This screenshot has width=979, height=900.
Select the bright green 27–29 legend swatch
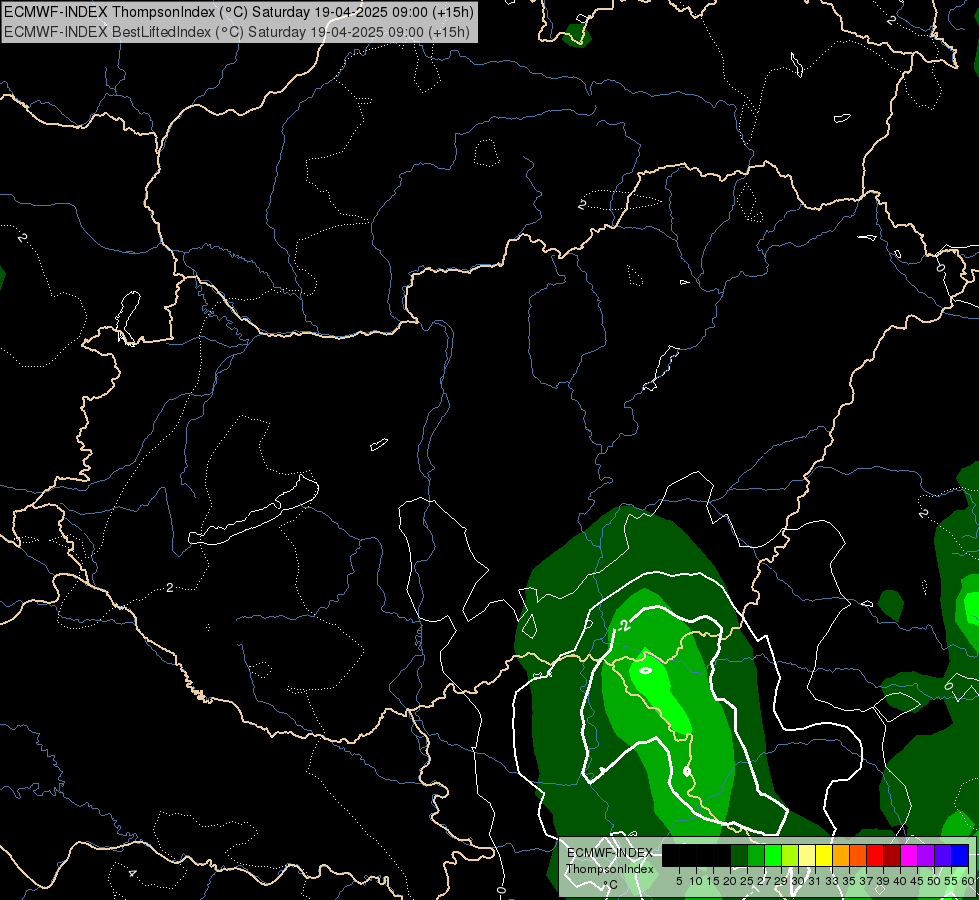coord(773,856)
